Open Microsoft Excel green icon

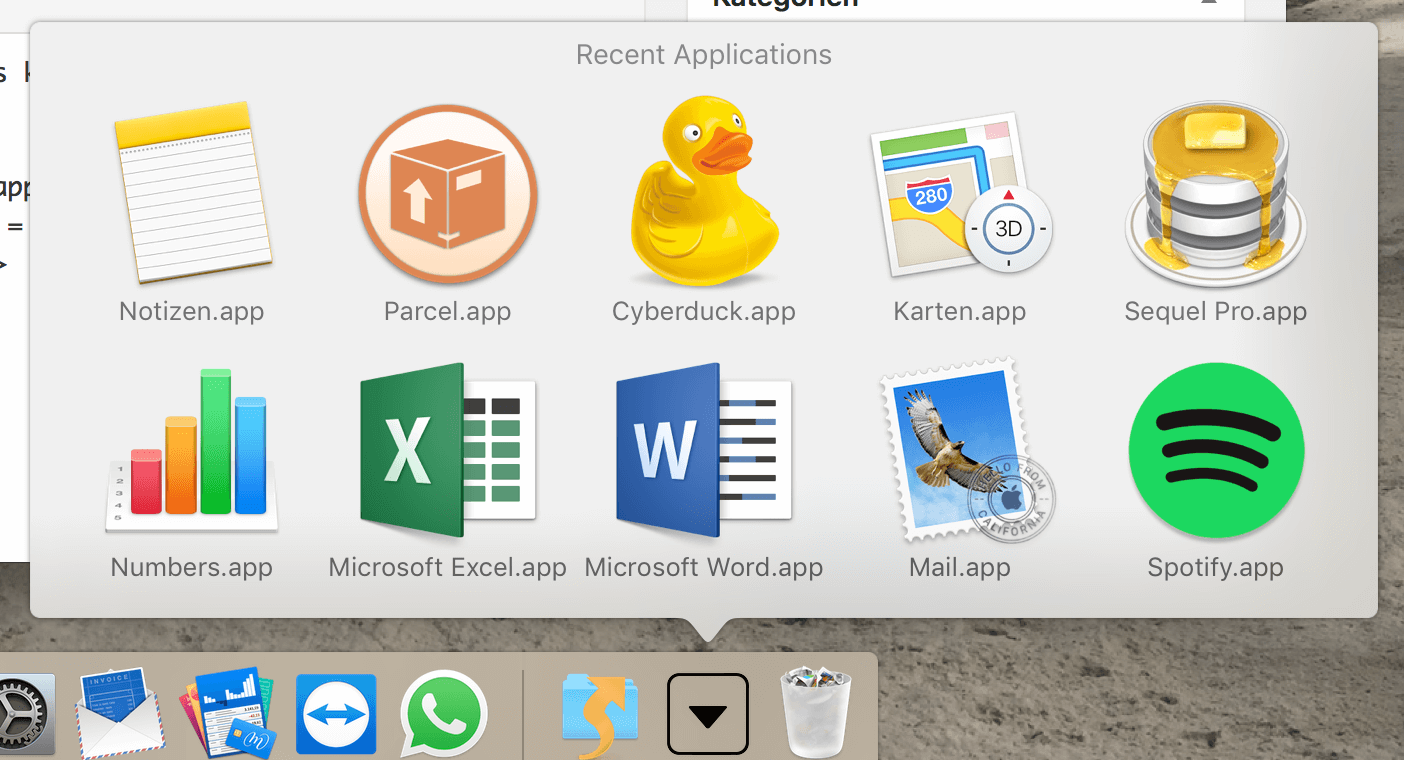pyautogui.click(x=448, y=449)
